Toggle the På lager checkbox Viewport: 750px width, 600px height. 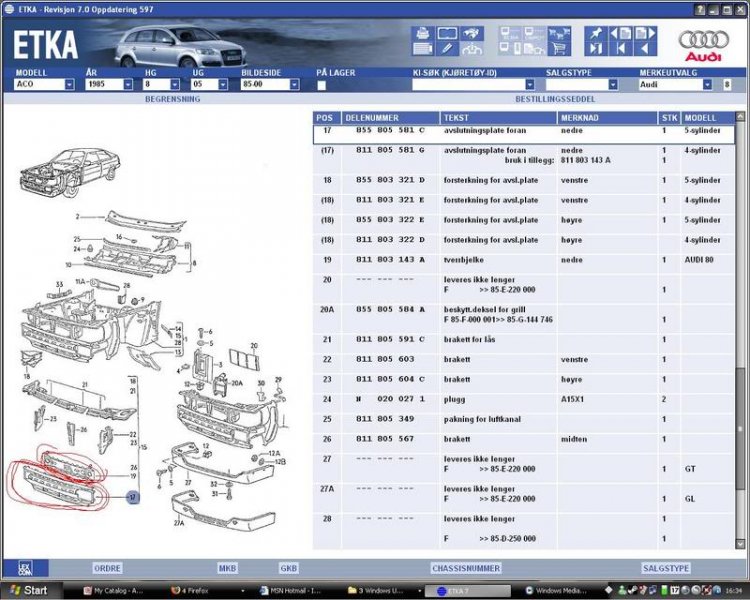coord(321,85)
